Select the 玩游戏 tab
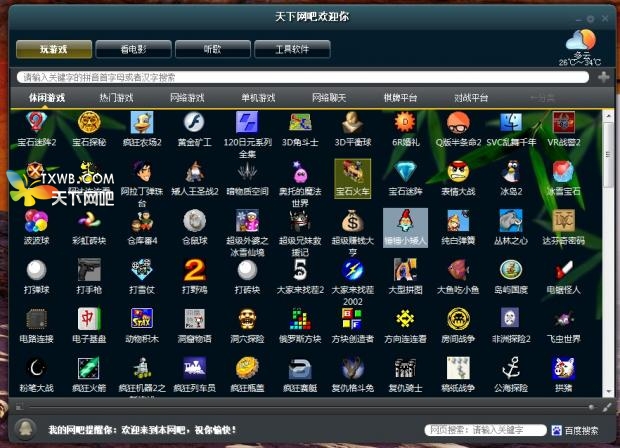The height and width of the screenshot is (448, 620). point(54,49)
